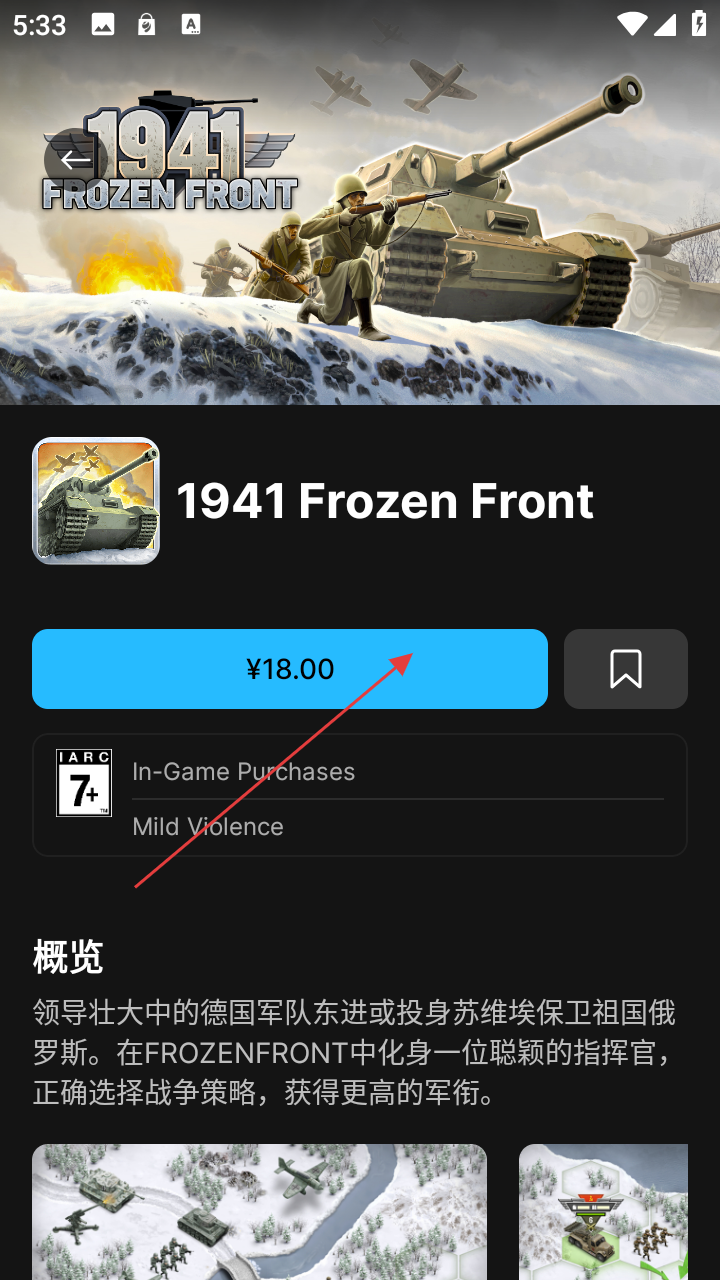Tap the keyboard 'A' notification icon

(191, 25)
